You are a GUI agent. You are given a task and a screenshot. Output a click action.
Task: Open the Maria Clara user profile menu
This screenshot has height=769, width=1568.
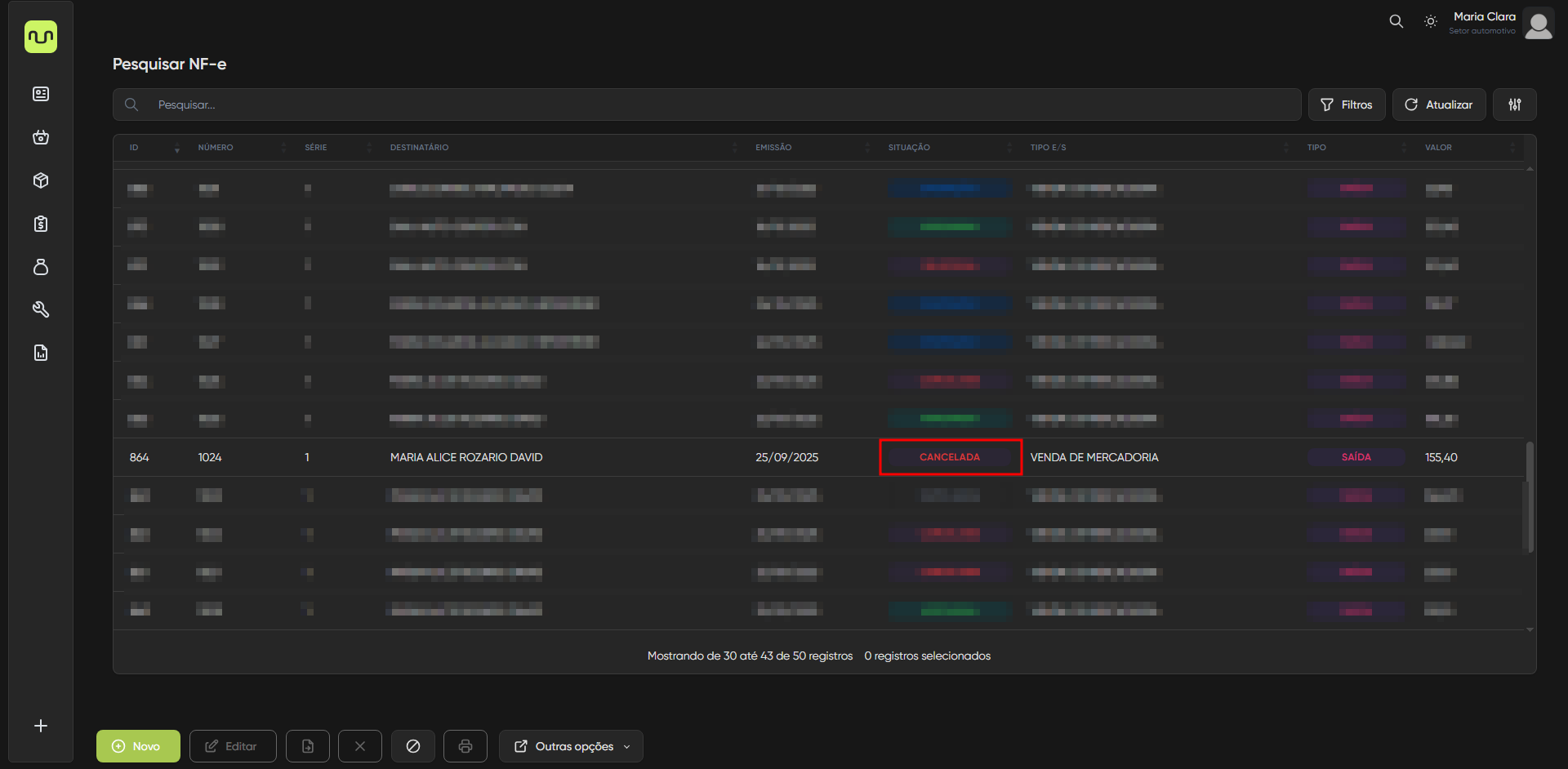click(x=1501, y=23)
